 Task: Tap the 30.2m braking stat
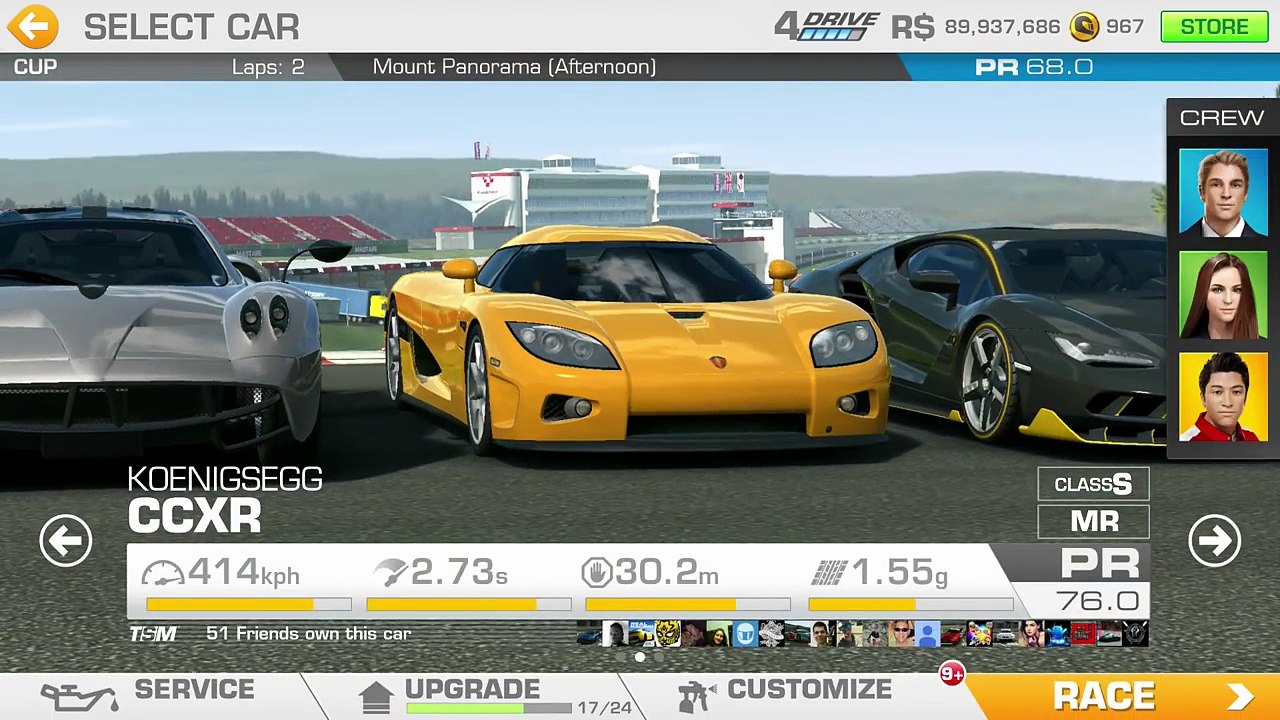(x=651, y=573)
